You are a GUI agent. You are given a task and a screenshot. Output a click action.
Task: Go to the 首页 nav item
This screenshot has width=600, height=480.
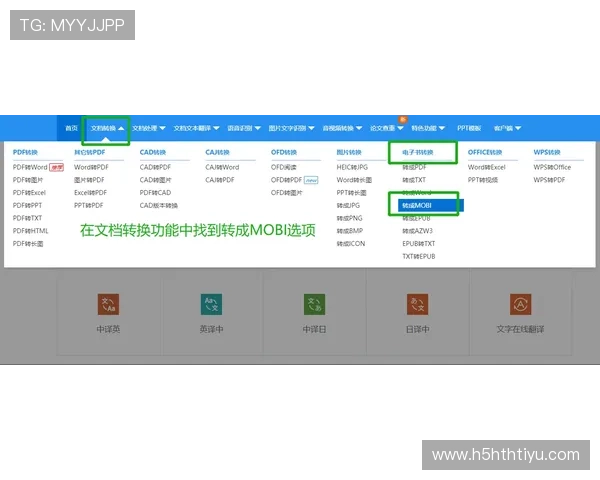tap(71, 128)
